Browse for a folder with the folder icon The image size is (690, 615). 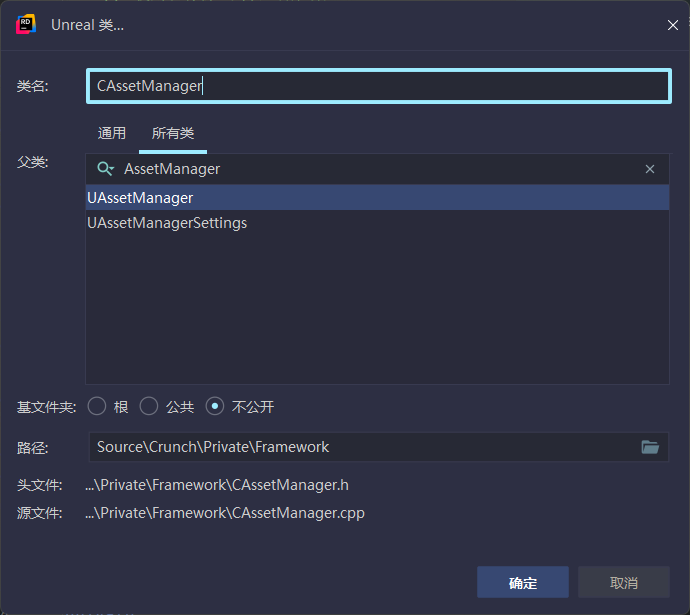click(650, 447)
